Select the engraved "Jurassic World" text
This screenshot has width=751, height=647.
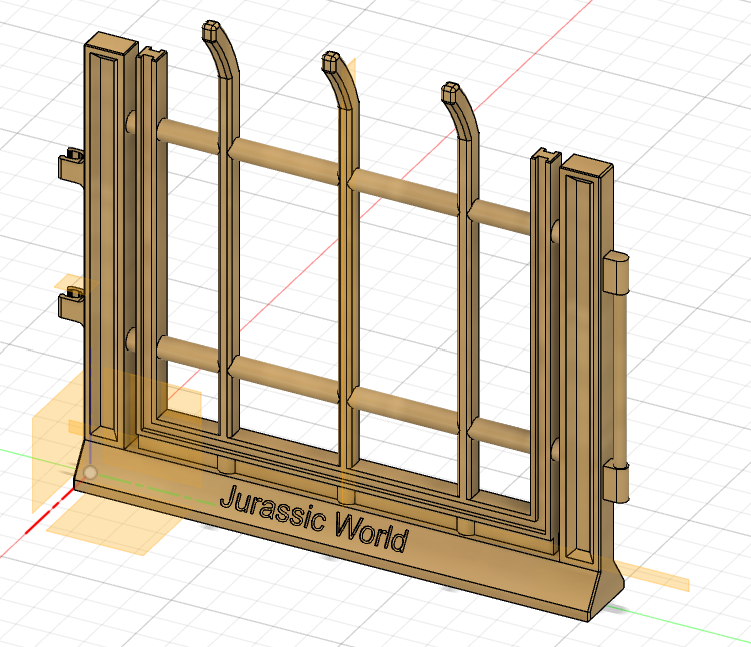pyautogui.click(x=314, y=519)
